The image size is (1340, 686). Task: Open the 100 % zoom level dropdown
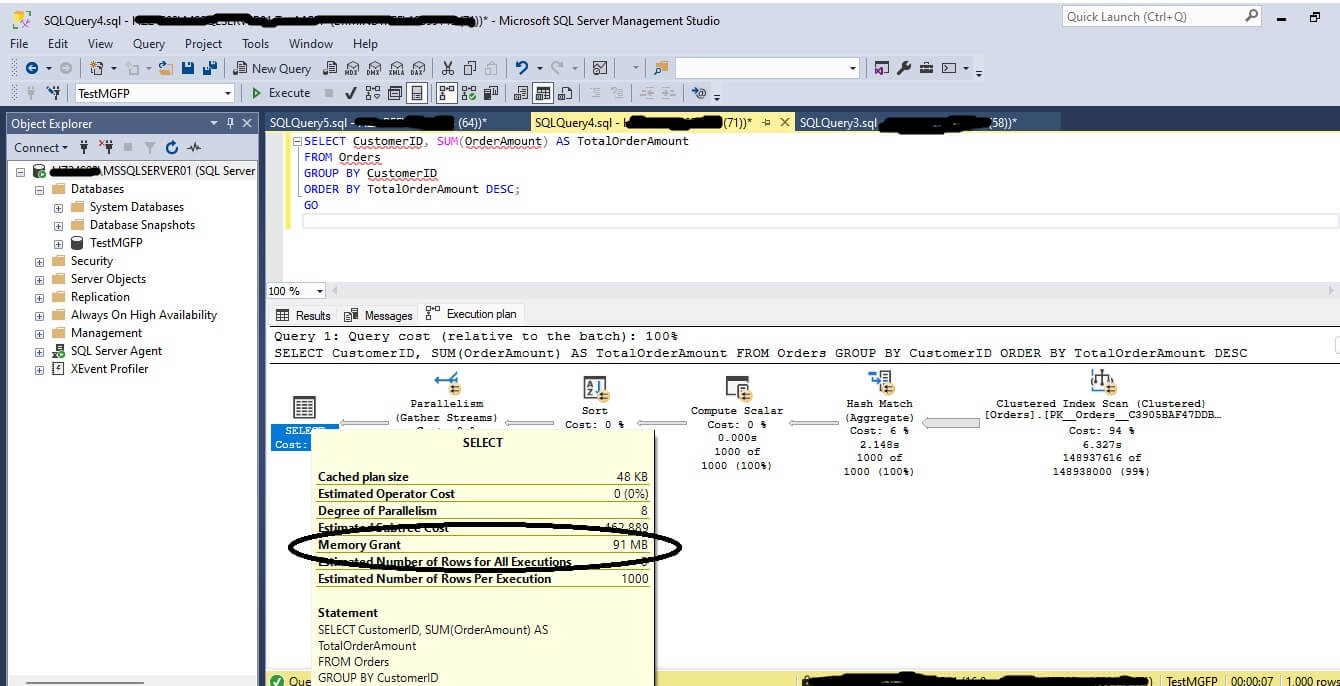click(x=320, y=291)
